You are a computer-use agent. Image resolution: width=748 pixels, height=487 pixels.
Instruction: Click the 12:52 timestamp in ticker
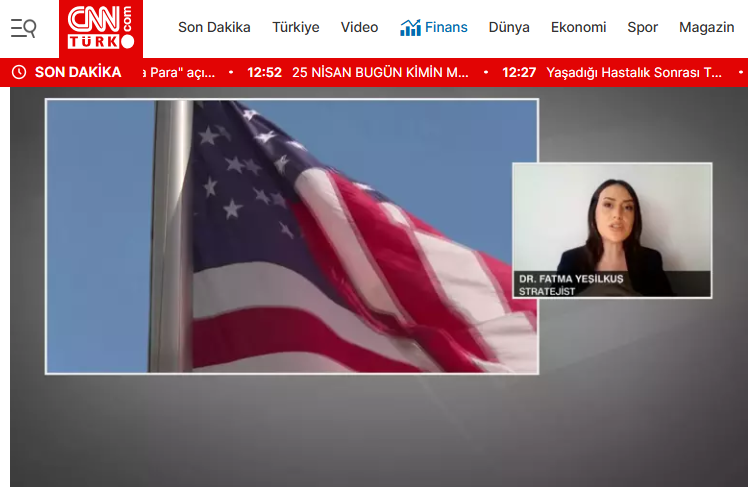[x=265, y=72]
